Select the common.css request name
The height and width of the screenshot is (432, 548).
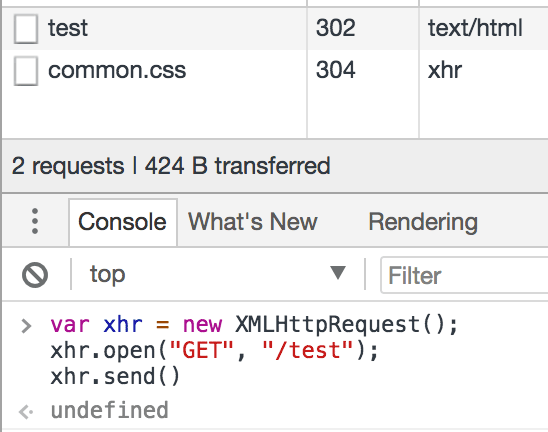117,70
